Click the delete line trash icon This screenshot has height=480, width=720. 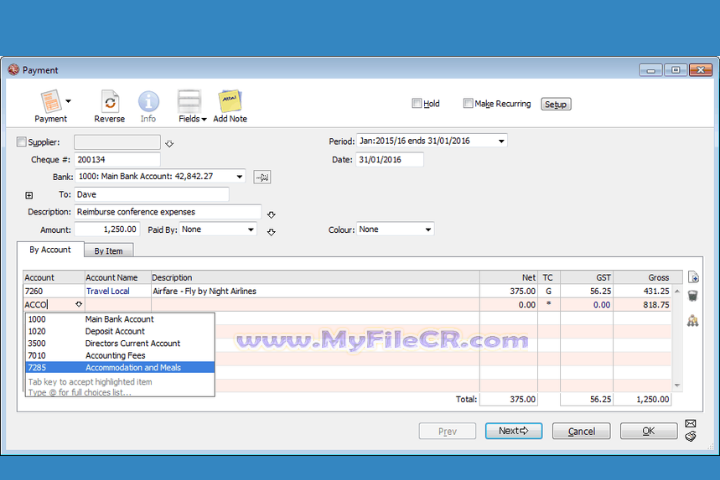point(693,296)
